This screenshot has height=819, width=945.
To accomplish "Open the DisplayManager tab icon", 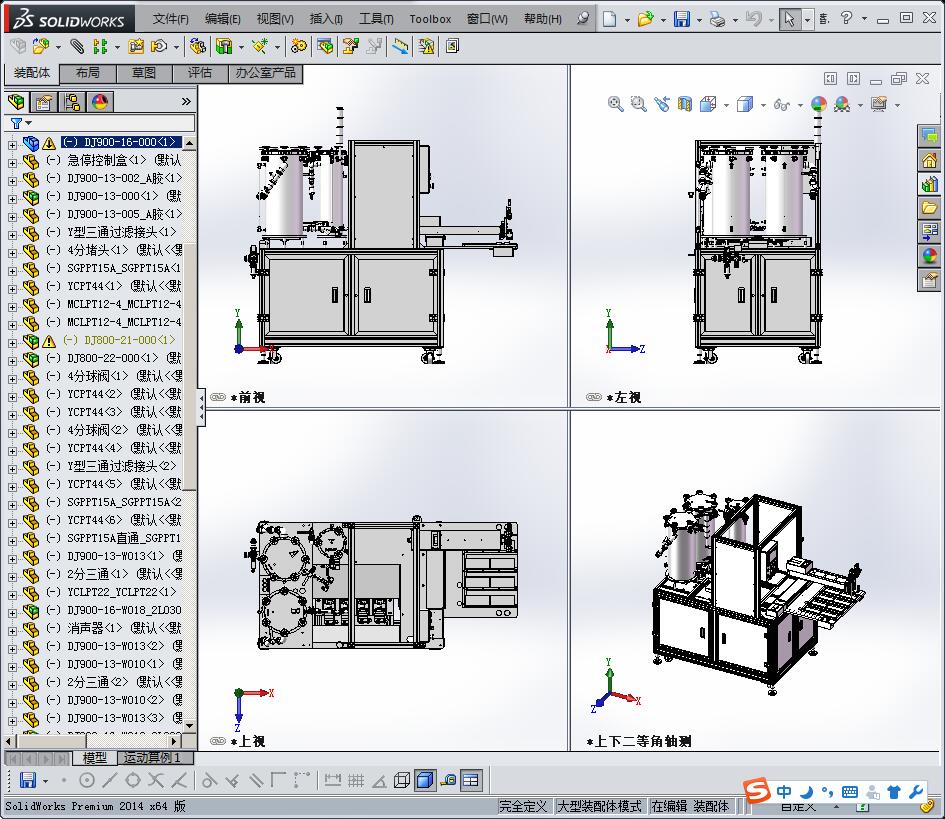I will pyautogui.click(x=100, y=102).
